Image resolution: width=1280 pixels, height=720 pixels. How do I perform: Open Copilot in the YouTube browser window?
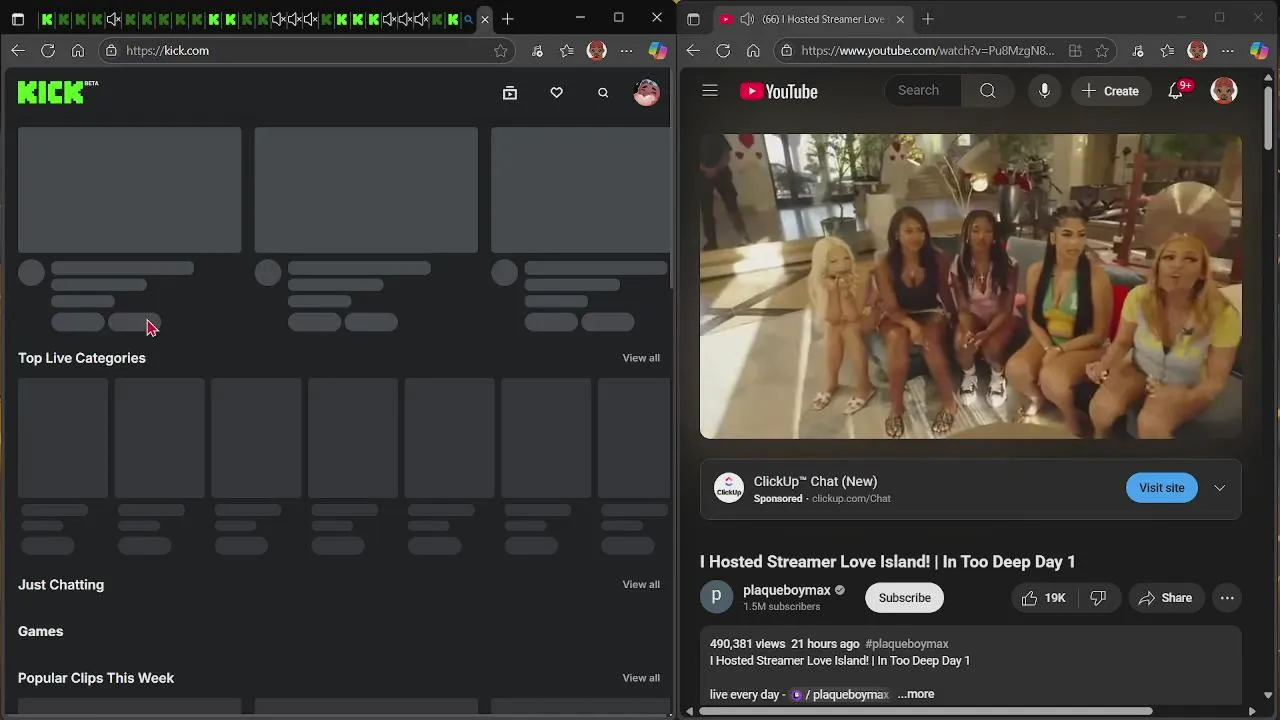[1259, 50]
